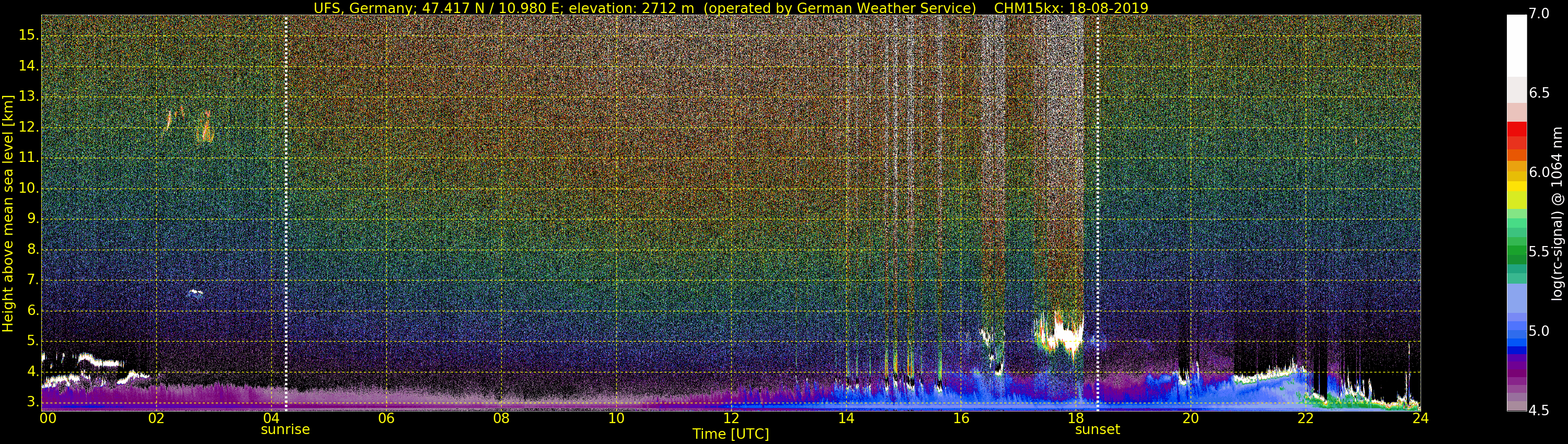Screen dimensions: 1568x444
Task: Click the 6.5 tick label on the colorbar
Action: [1539, 93]
